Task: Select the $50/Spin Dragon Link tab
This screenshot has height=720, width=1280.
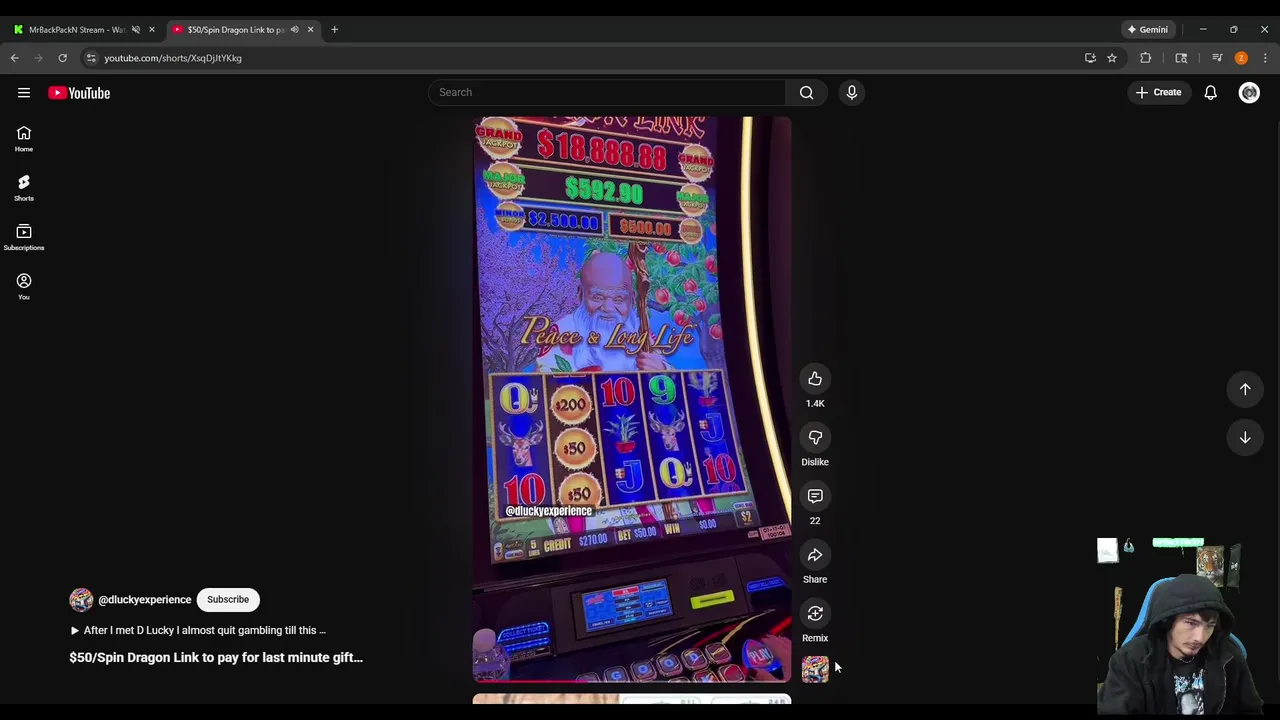Action: [236, 30]
